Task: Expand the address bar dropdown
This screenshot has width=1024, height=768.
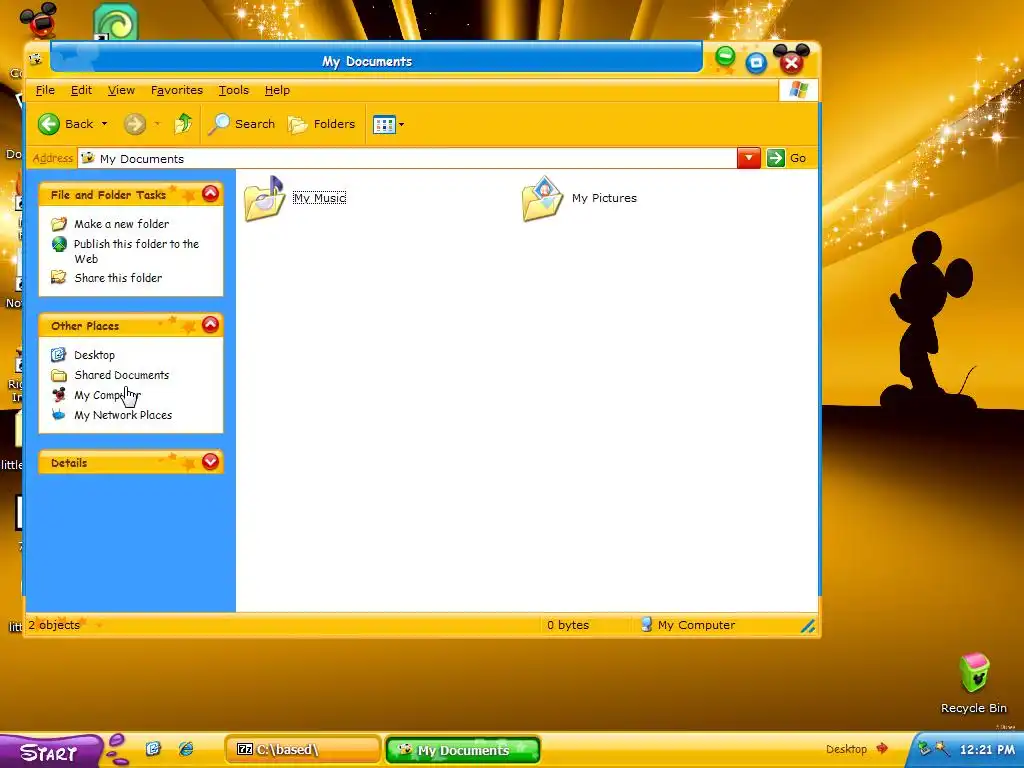Action: [748, 158]
